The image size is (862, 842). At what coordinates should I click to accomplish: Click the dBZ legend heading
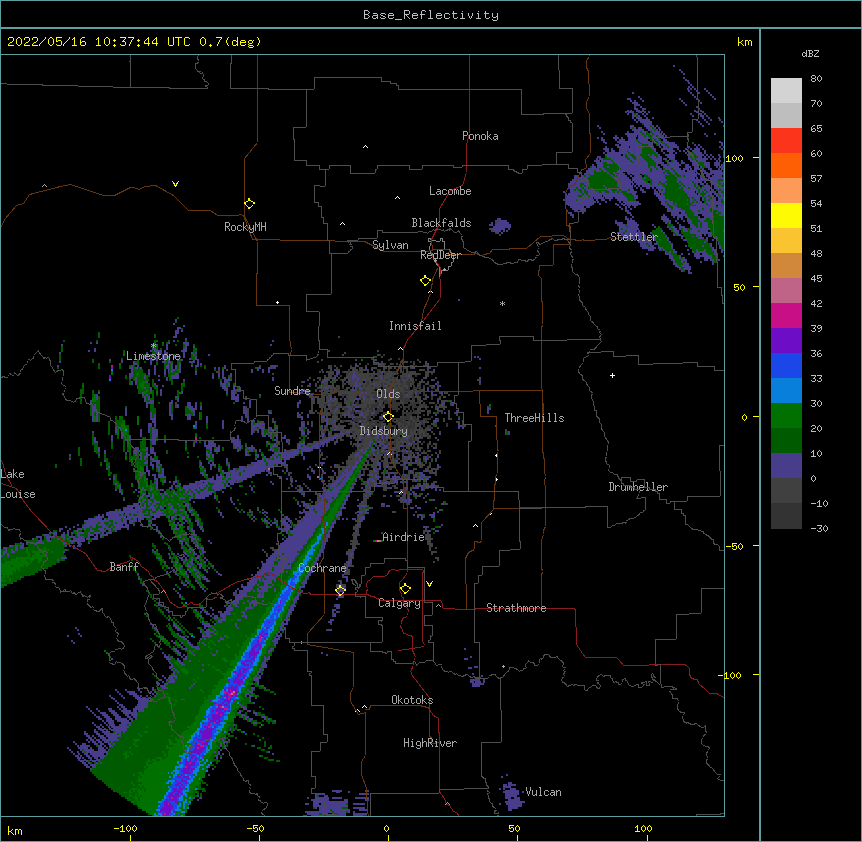point(810,54)
